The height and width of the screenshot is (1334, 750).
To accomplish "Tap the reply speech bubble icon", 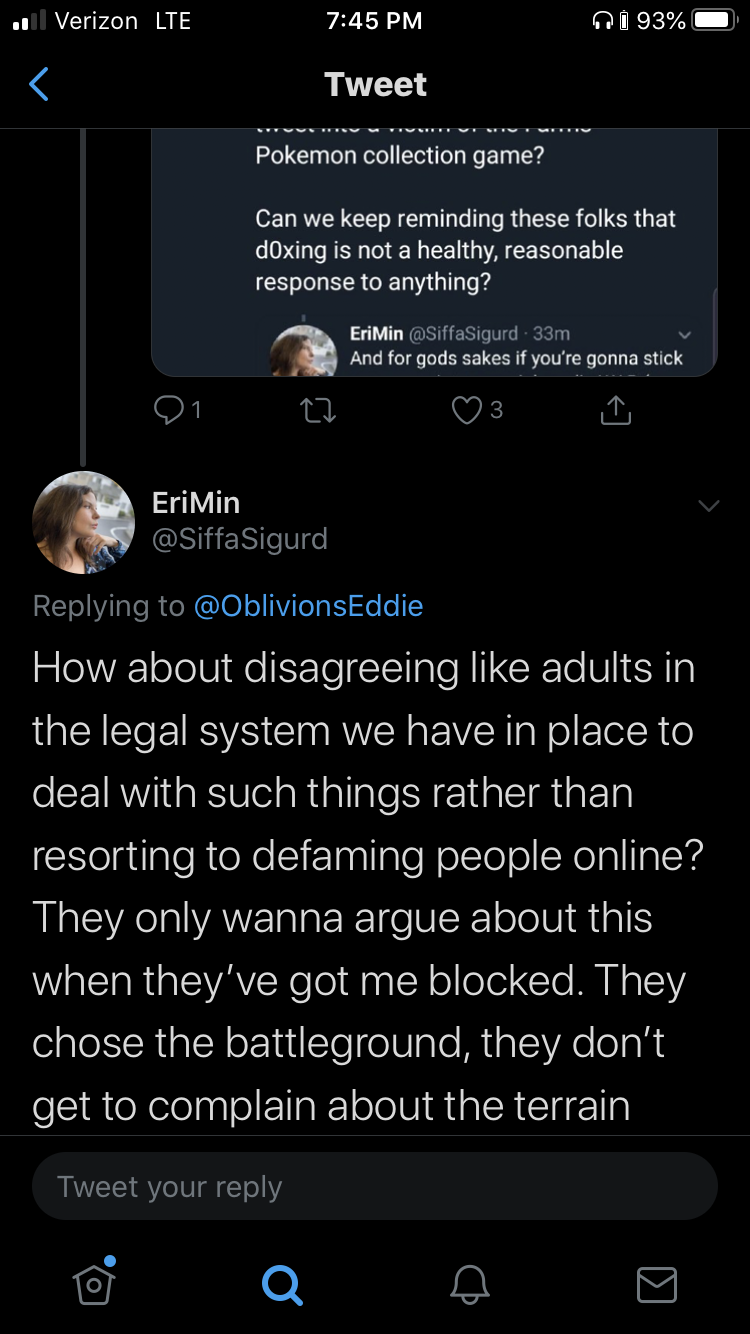I will [178, 409].
